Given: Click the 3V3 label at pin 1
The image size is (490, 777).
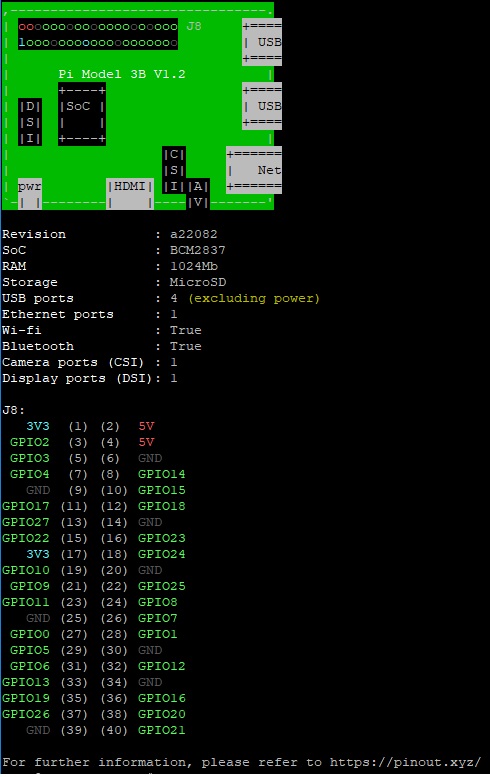Looking at the screenshot, I should coord(38,426).
